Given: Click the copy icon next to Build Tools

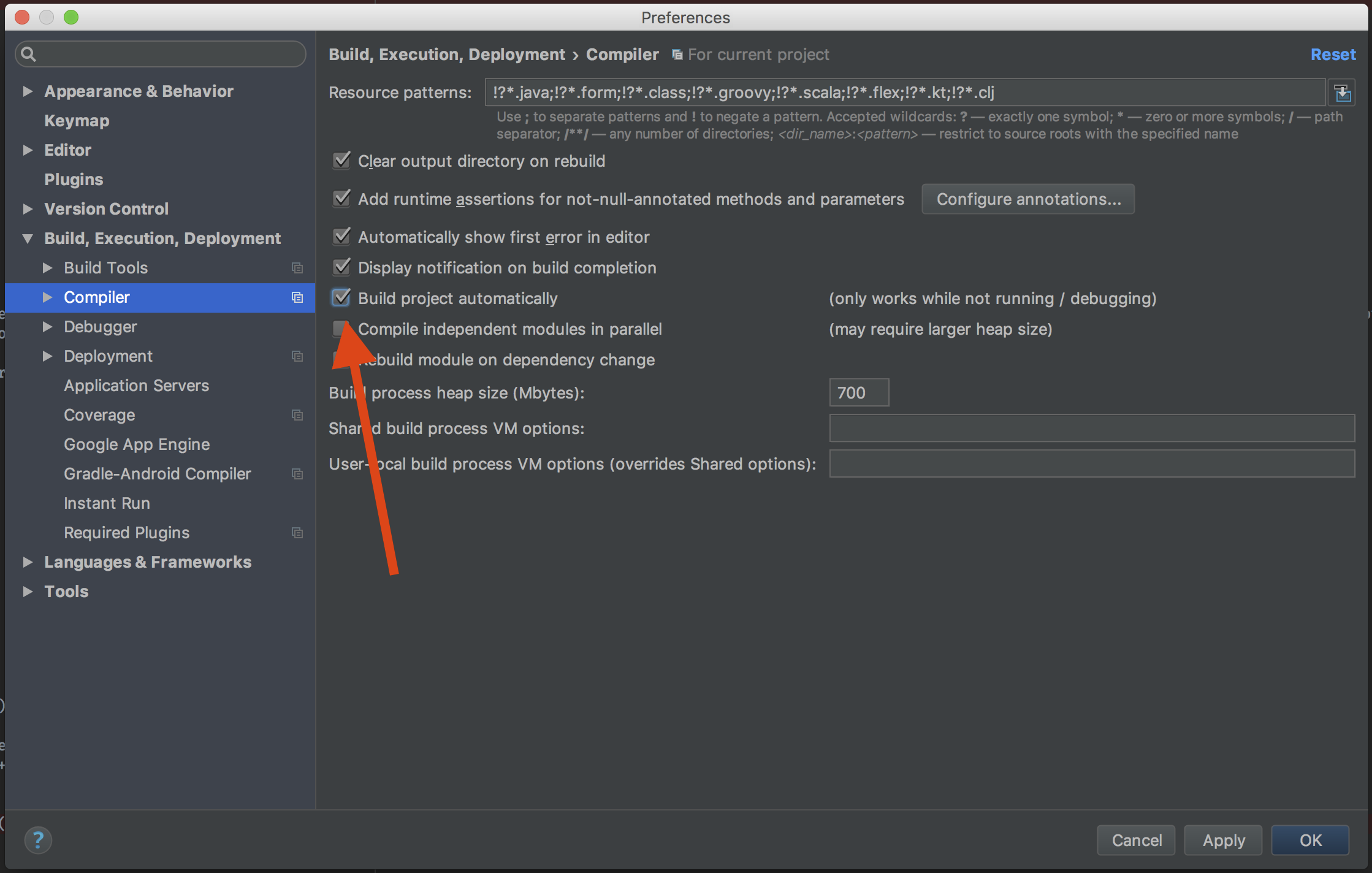Looking at the screenshot, I should pyautogui.click(x=298, y=267).
